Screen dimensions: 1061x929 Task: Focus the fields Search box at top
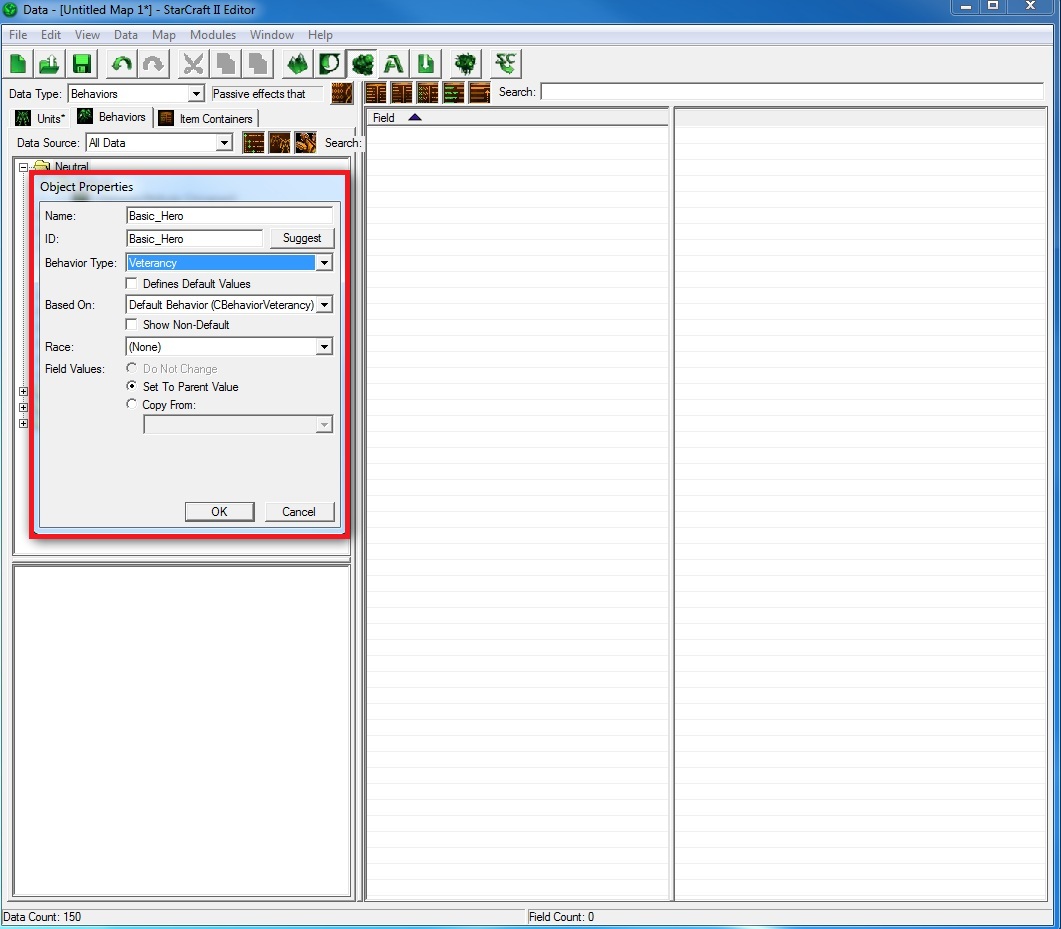pyautogui.click(x=792, y=92)
